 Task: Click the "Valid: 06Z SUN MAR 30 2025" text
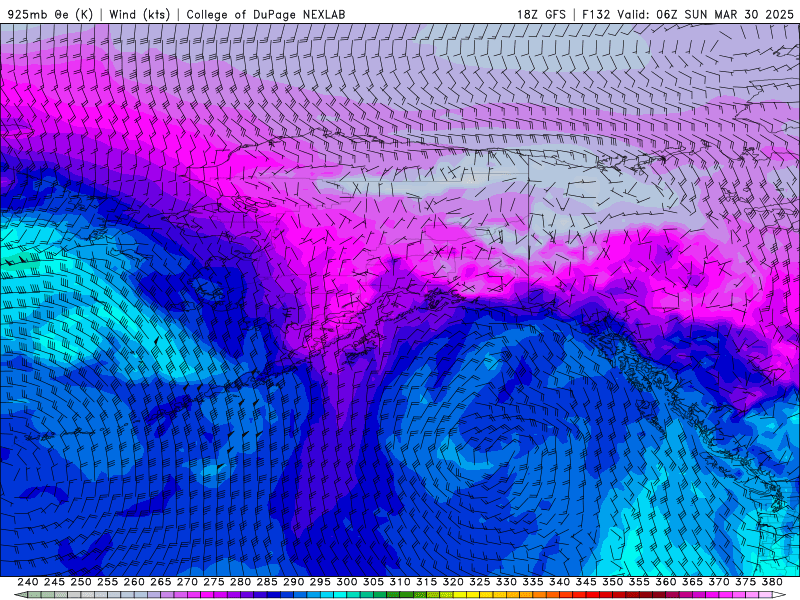point(706,14)
